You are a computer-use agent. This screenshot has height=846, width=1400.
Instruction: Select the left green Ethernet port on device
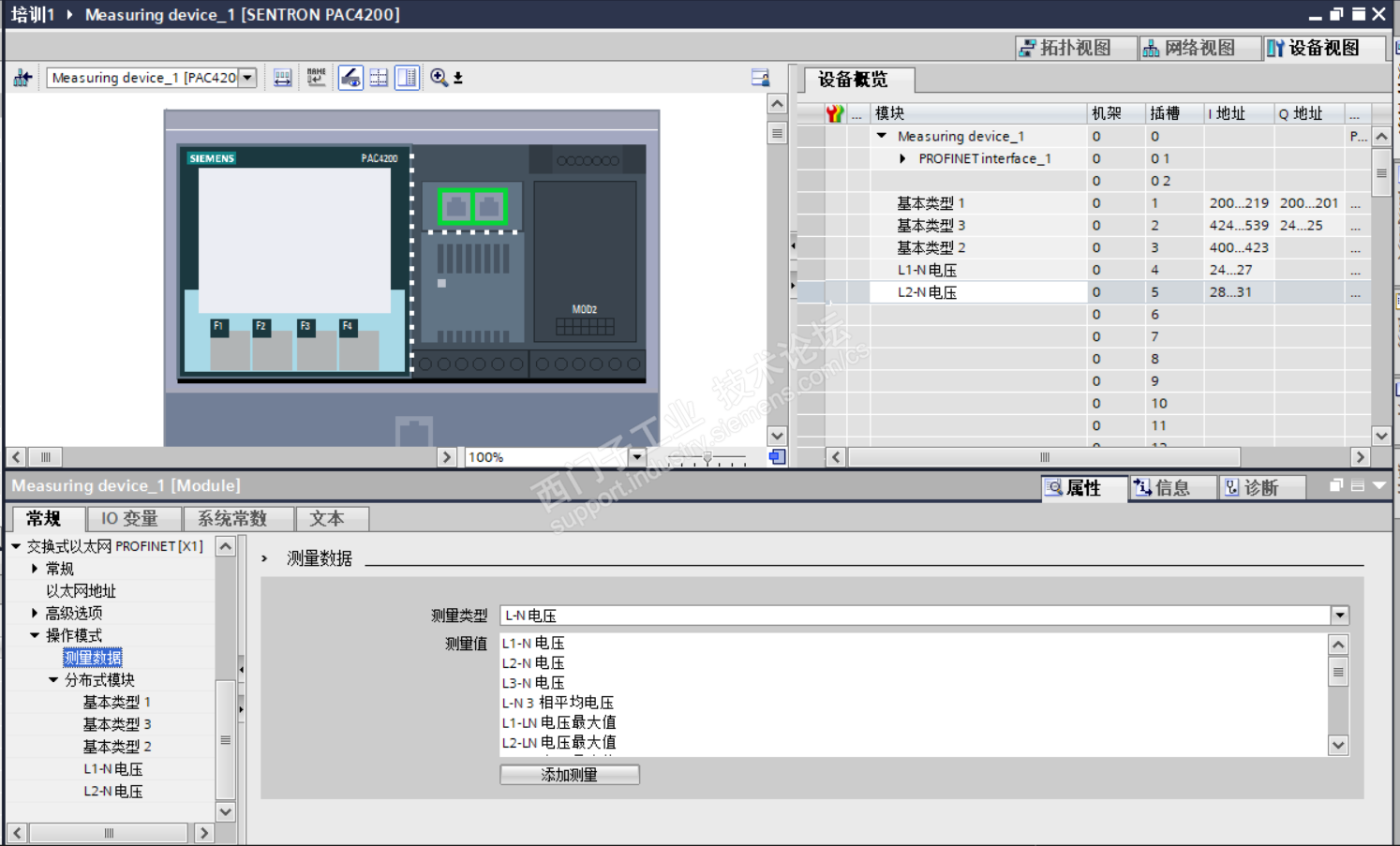[456, 206]
